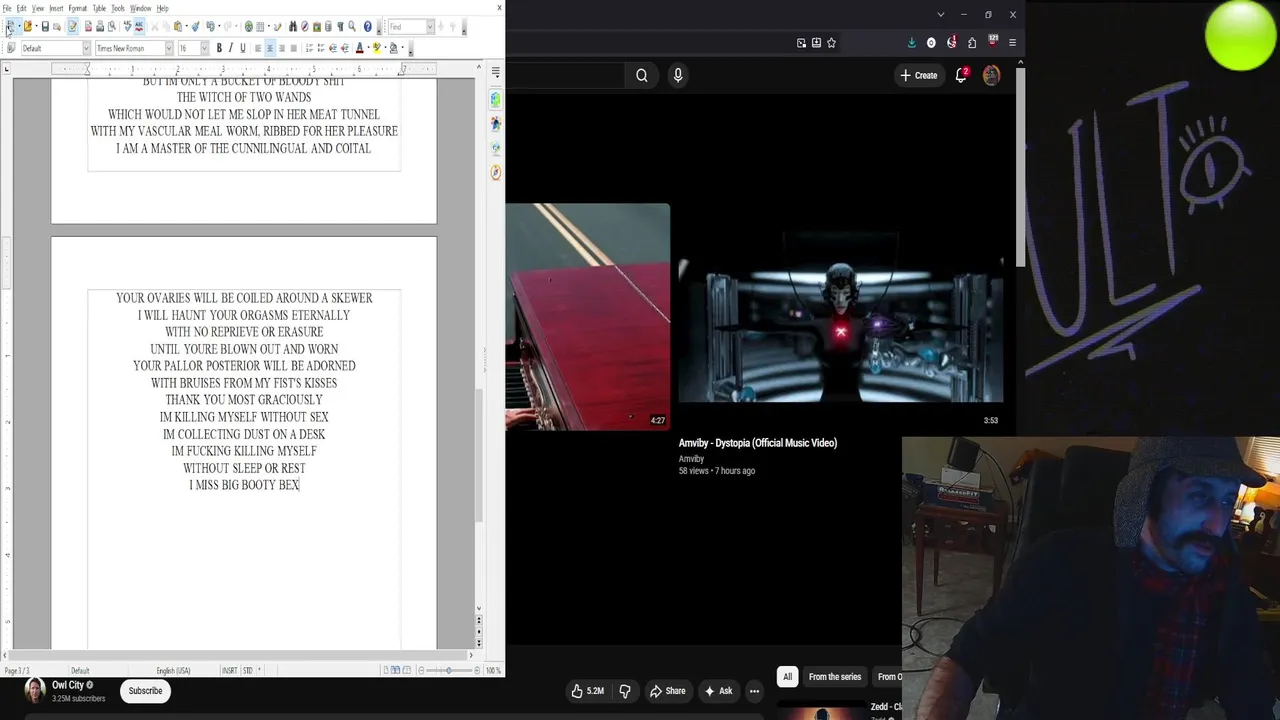Open browser extensions puzzle icon

pyautogui.click(x=972, y=43)
